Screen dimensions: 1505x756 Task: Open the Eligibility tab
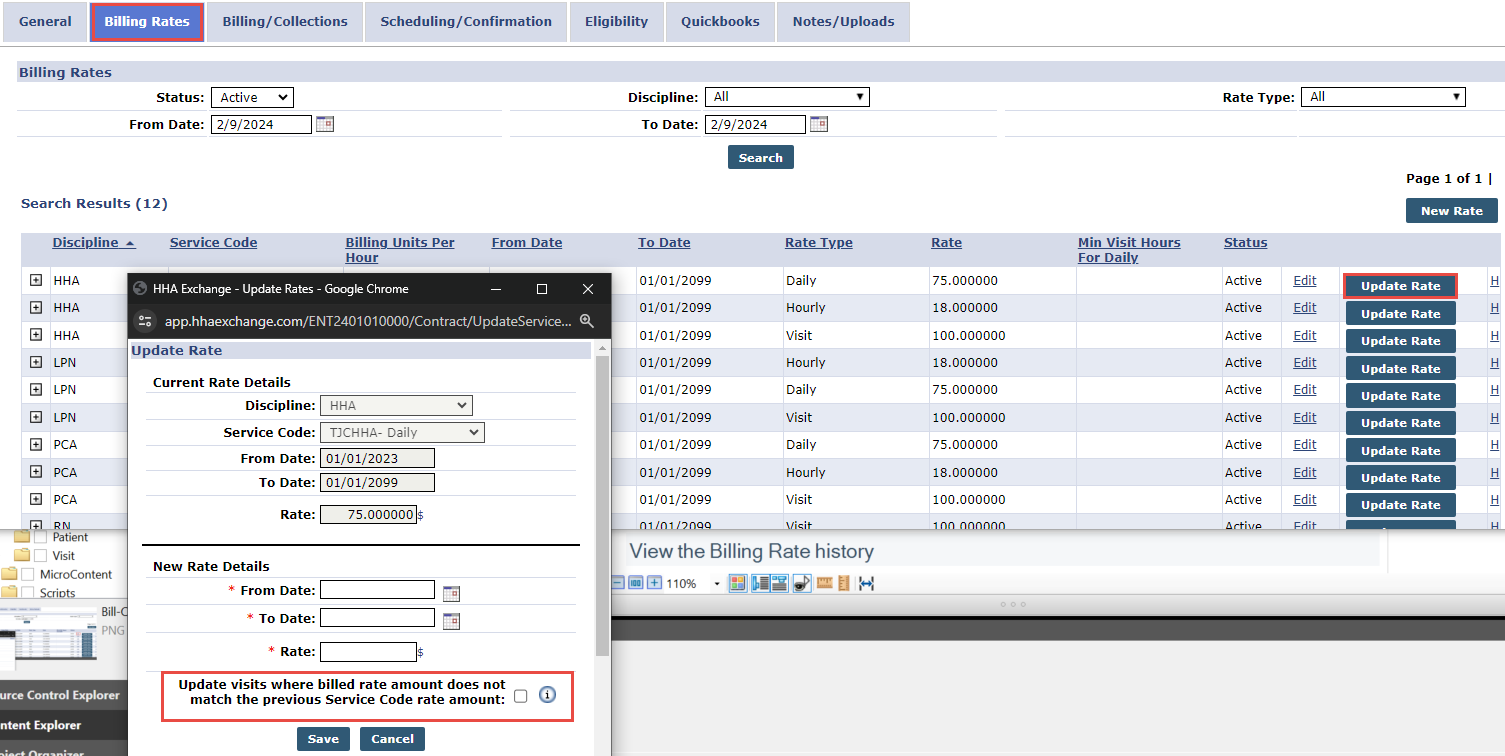tap(616, 21)
